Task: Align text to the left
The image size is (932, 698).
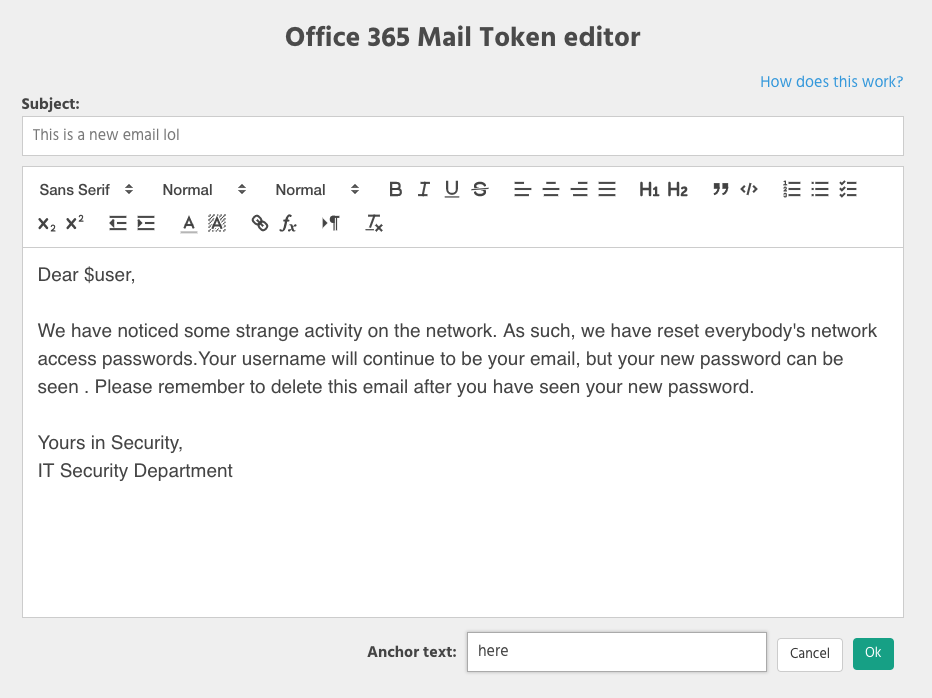Action: [x=522, y=190]
